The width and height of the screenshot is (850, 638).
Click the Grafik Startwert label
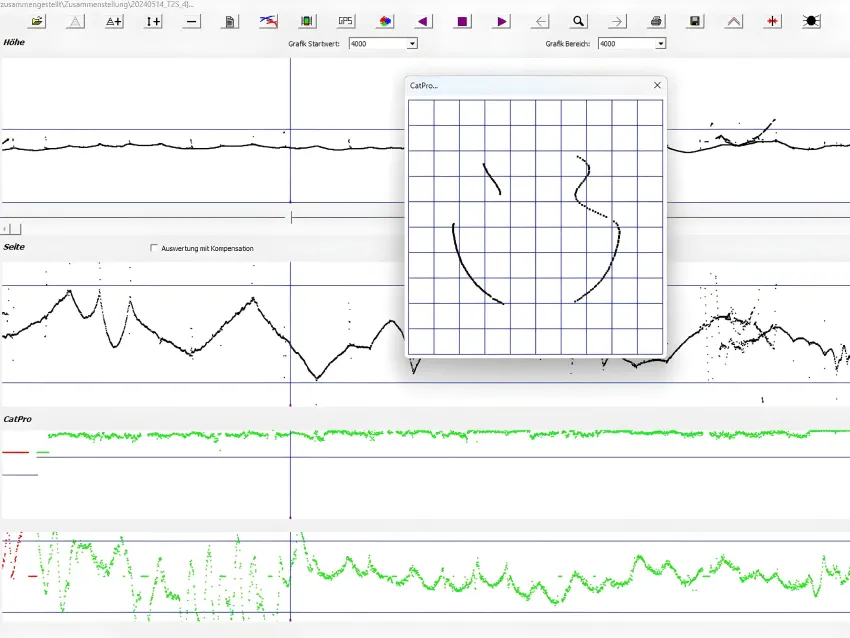click(x=314, y=44)
